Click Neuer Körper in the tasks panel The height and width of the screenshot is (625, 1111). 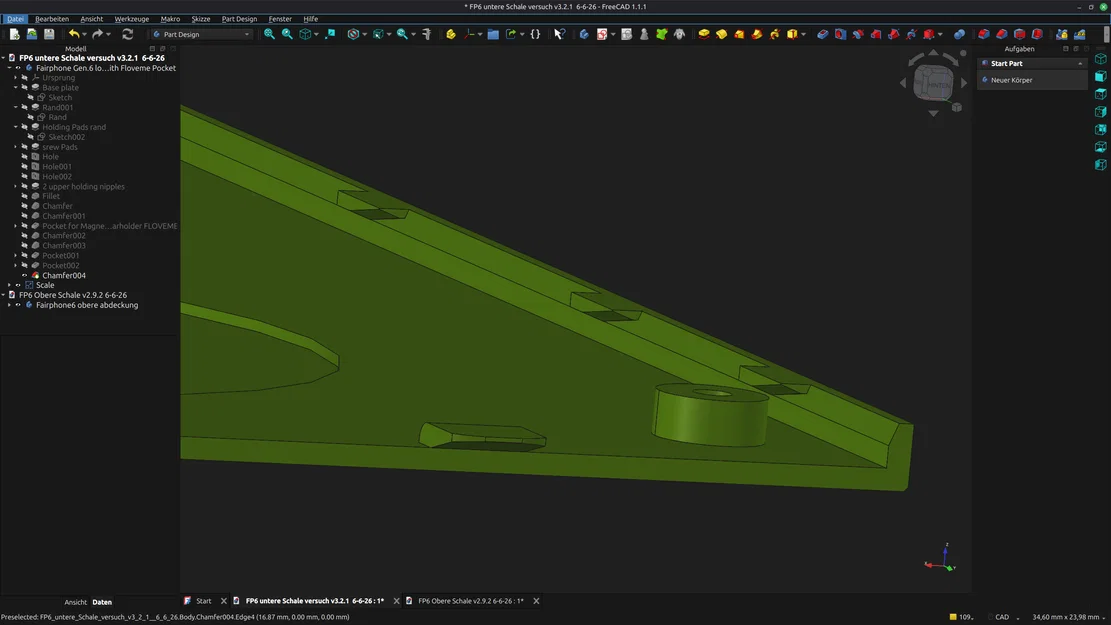[1011, 80]
